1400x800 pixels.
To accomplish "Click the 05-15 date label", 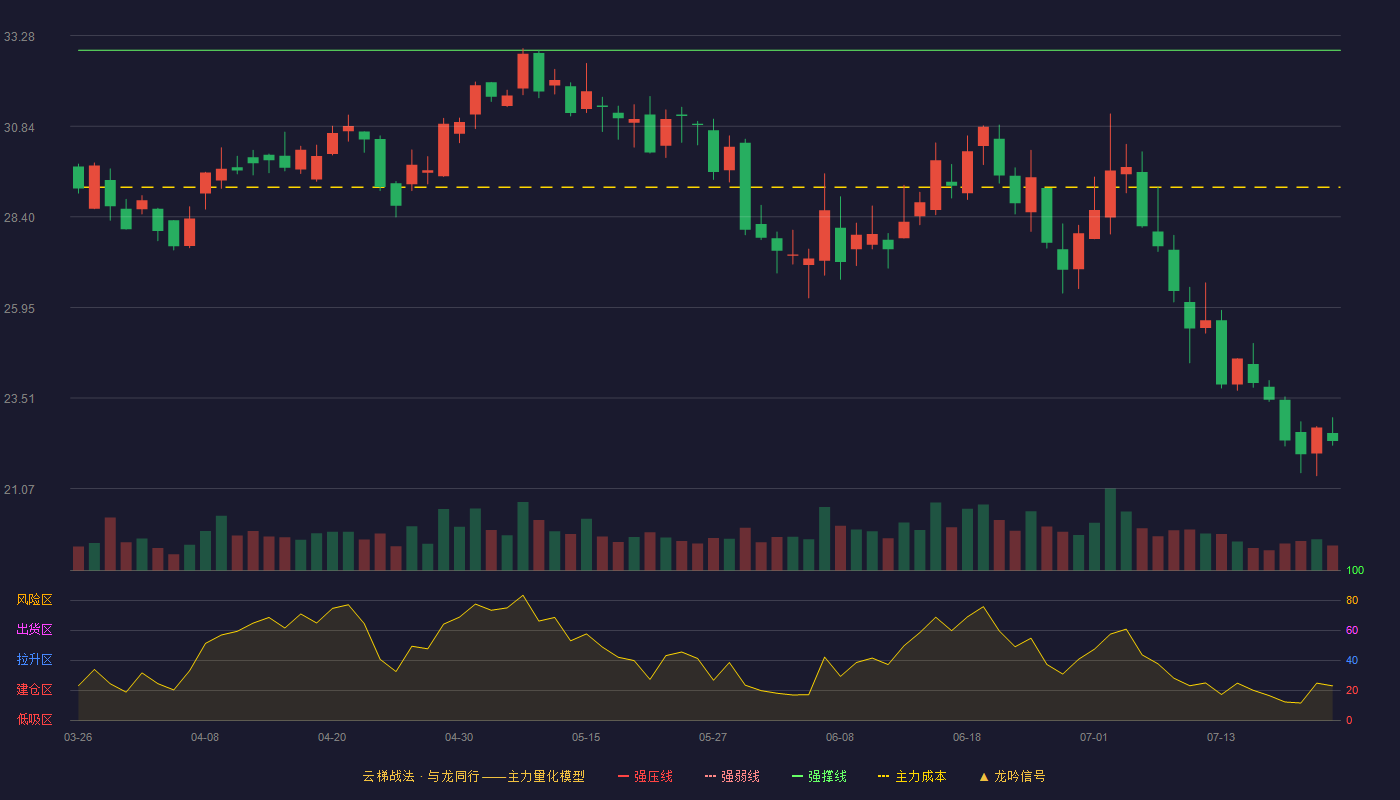I will tap(586, 737).
